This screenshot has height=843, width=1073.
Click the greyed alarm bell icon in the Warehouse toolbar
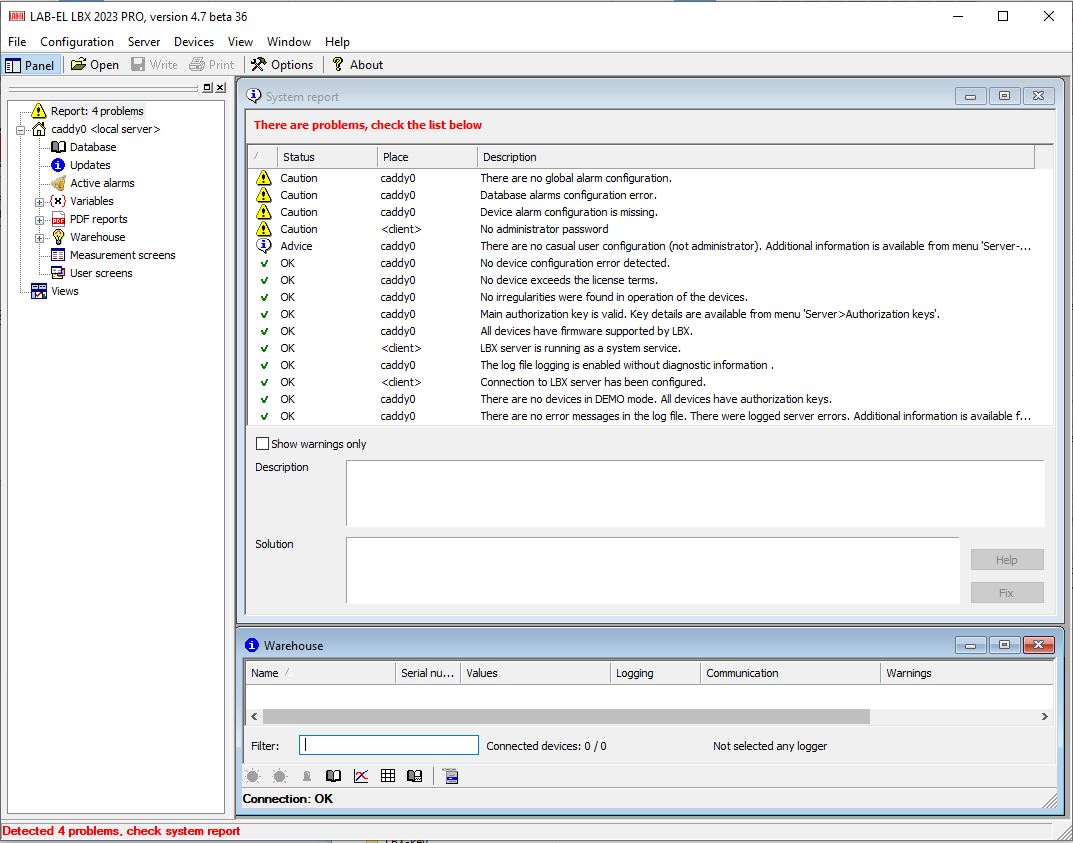(x=307, y=776)
